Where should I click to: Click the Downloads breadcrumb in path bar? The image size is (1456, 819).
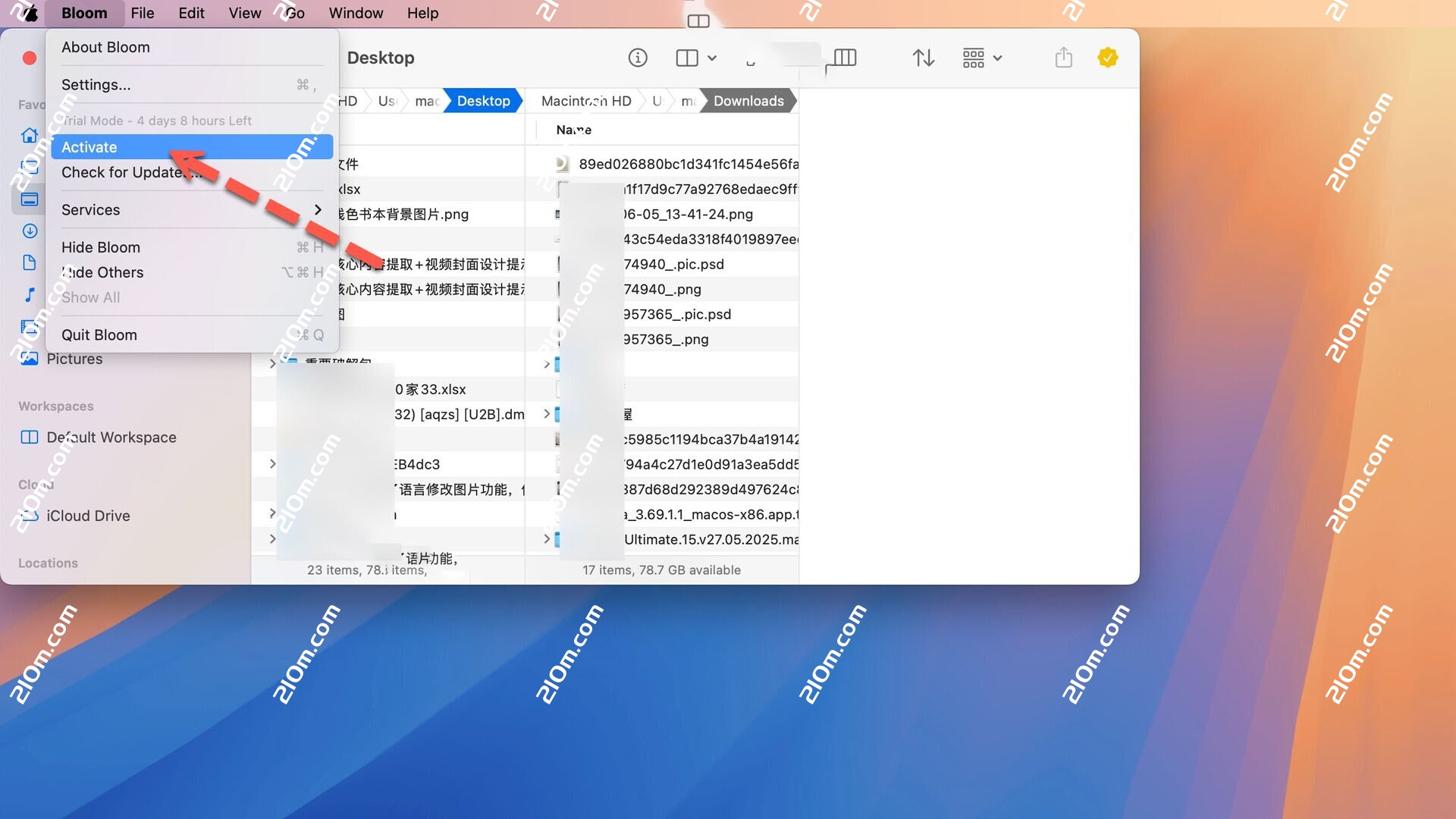pos(748,101)
